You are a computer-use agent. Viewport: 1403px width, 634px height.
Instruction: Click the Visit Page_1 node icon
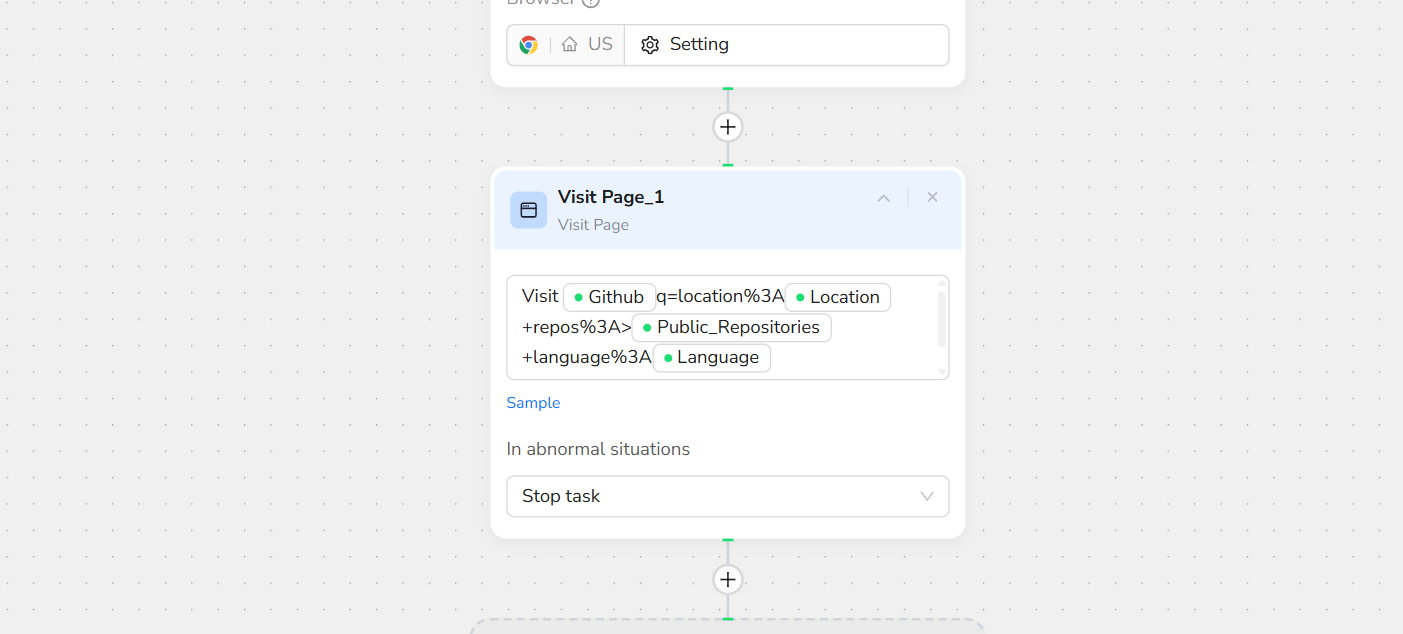[x=529, y=210]
